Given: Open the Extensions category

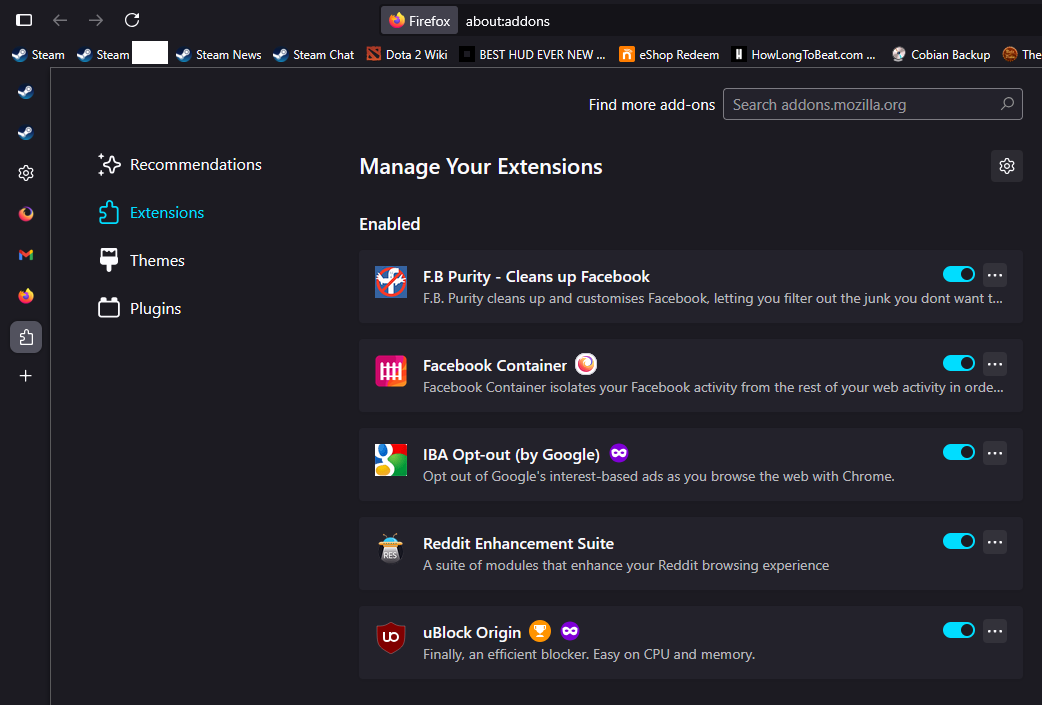Looking at the screenshot, I should click(151, 213).
